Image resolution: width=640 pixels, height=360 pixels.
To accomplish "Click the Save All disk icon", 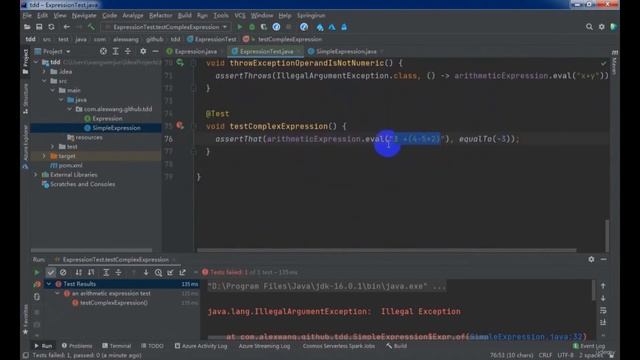I will pos(39,27).
